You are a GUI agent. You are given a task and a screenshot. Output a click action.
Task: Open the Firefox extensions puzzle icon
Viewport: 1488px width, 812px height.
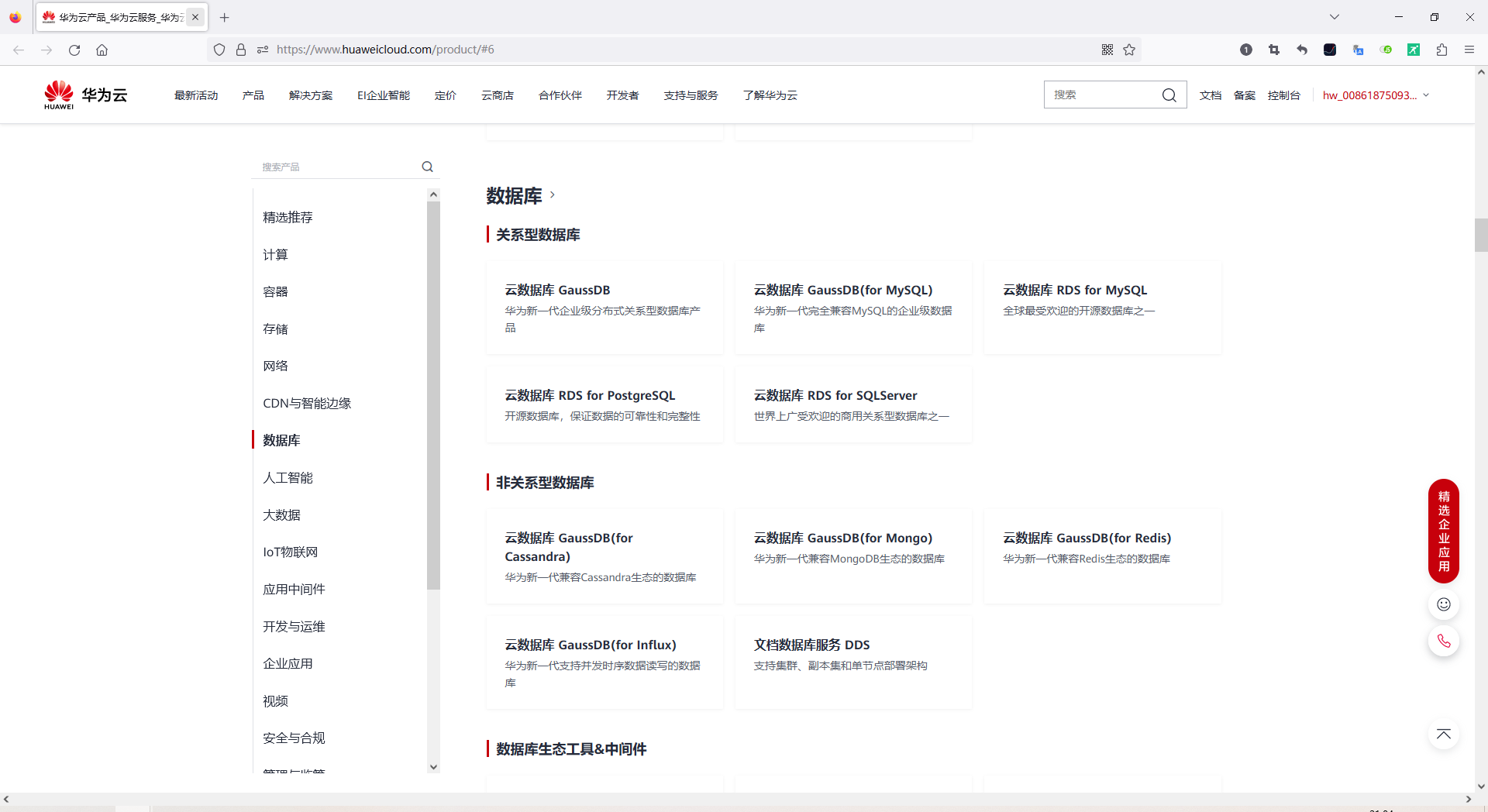pyautogui.click(x=1441, y=50)
